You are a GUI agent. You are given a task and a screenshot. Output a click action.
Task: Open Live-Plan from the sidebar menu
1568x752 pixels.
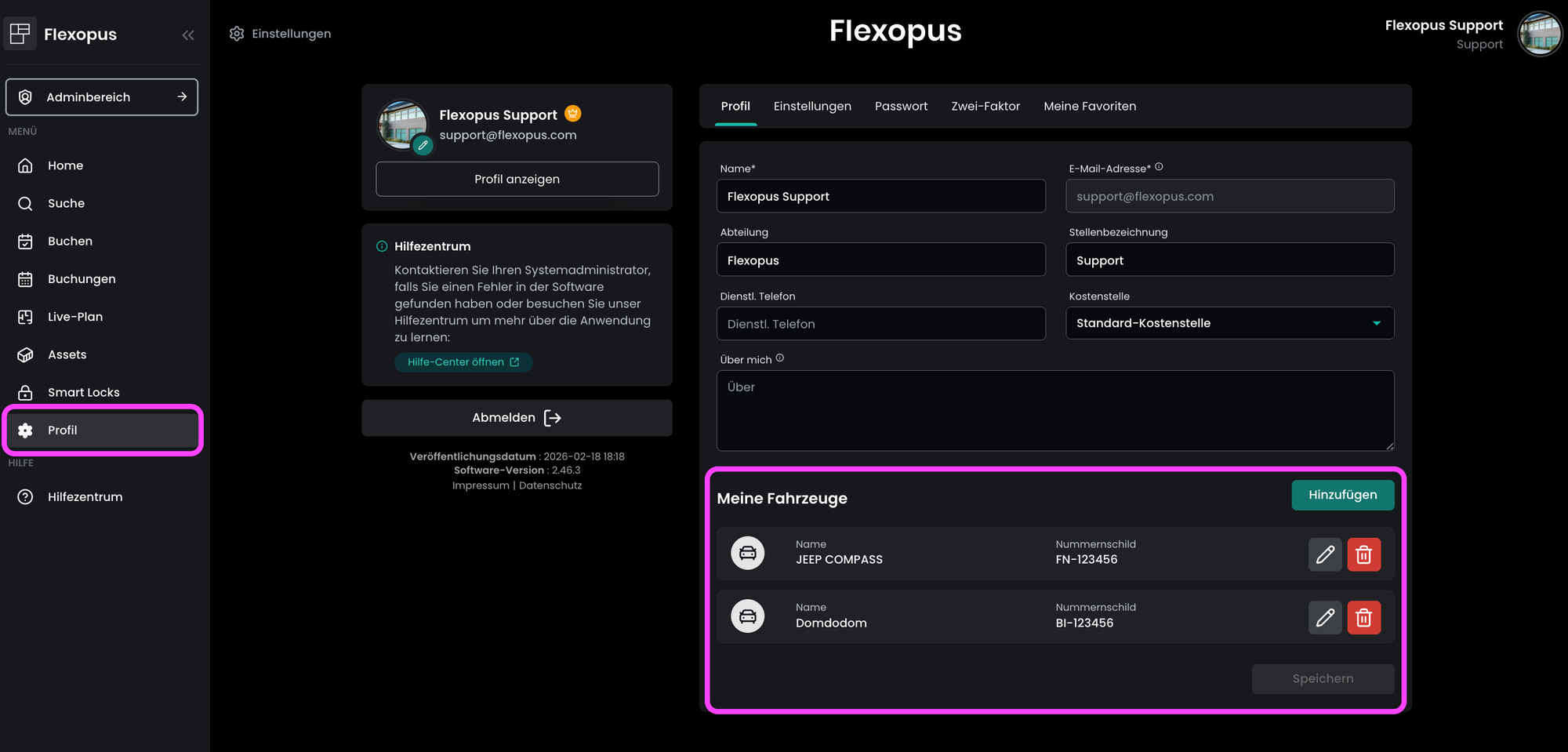74,317
